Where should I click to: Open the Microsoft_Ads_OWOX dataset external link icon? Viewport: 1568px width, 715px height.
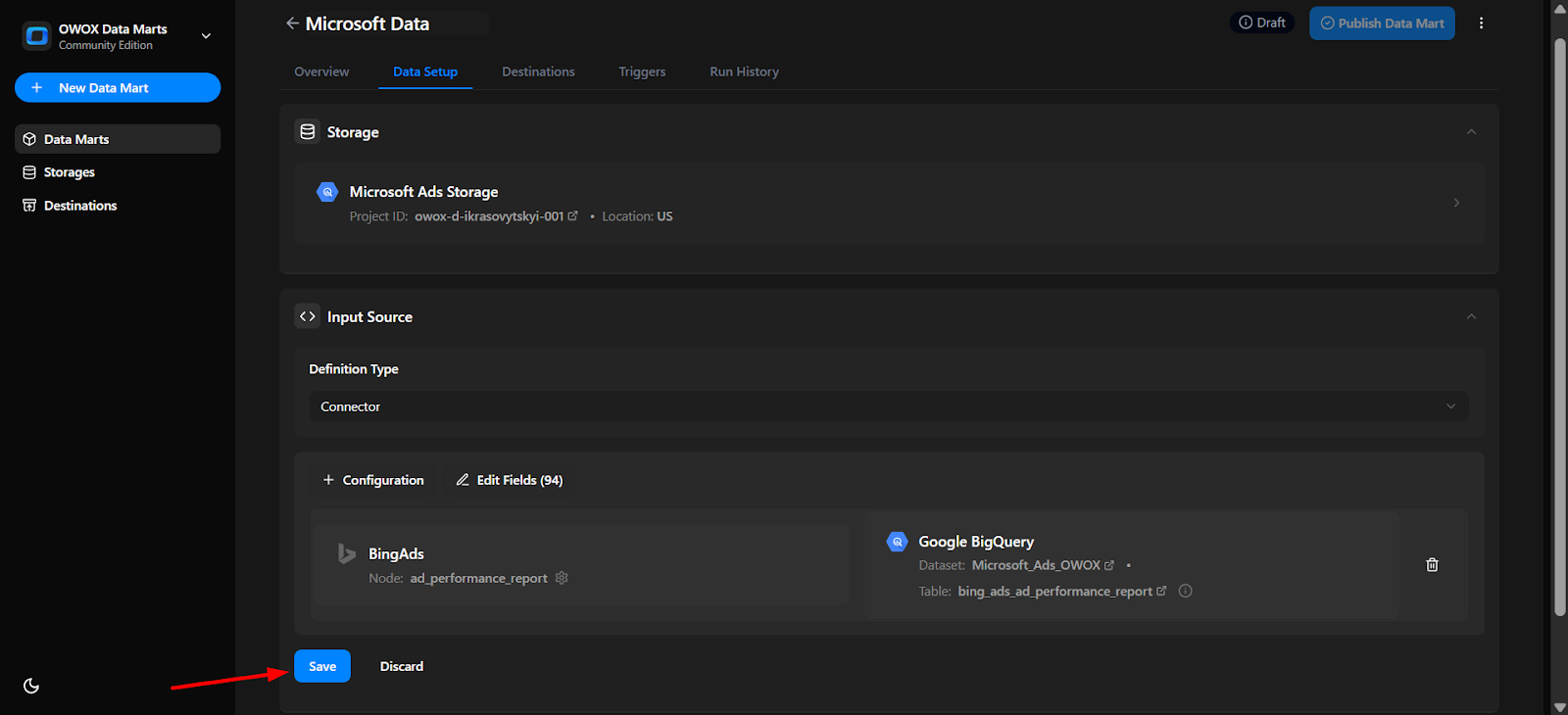[1109, 565]
